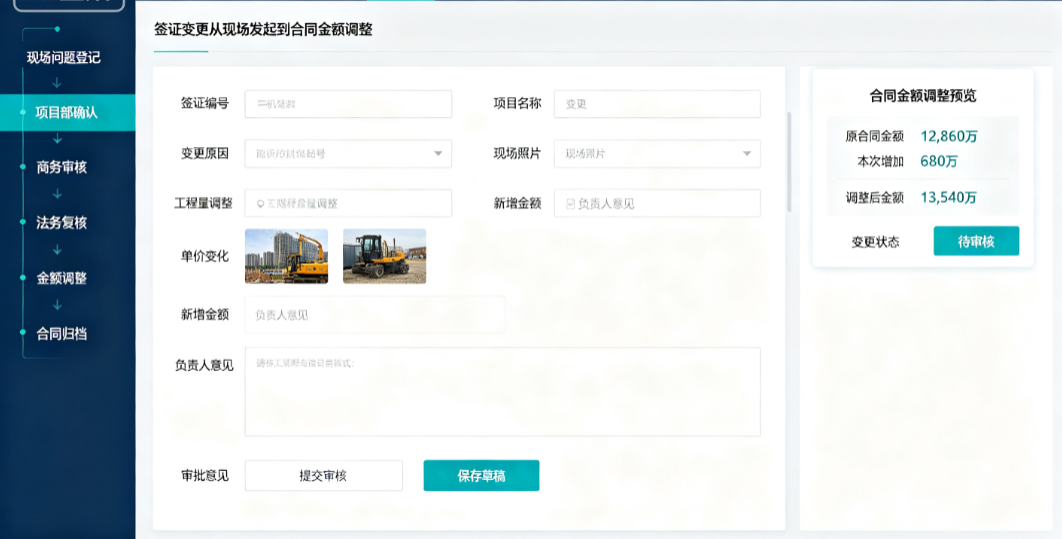1062x539 pixels.
Task: Select 项目部确认 in the sidebar
Action: click(68, 112)
